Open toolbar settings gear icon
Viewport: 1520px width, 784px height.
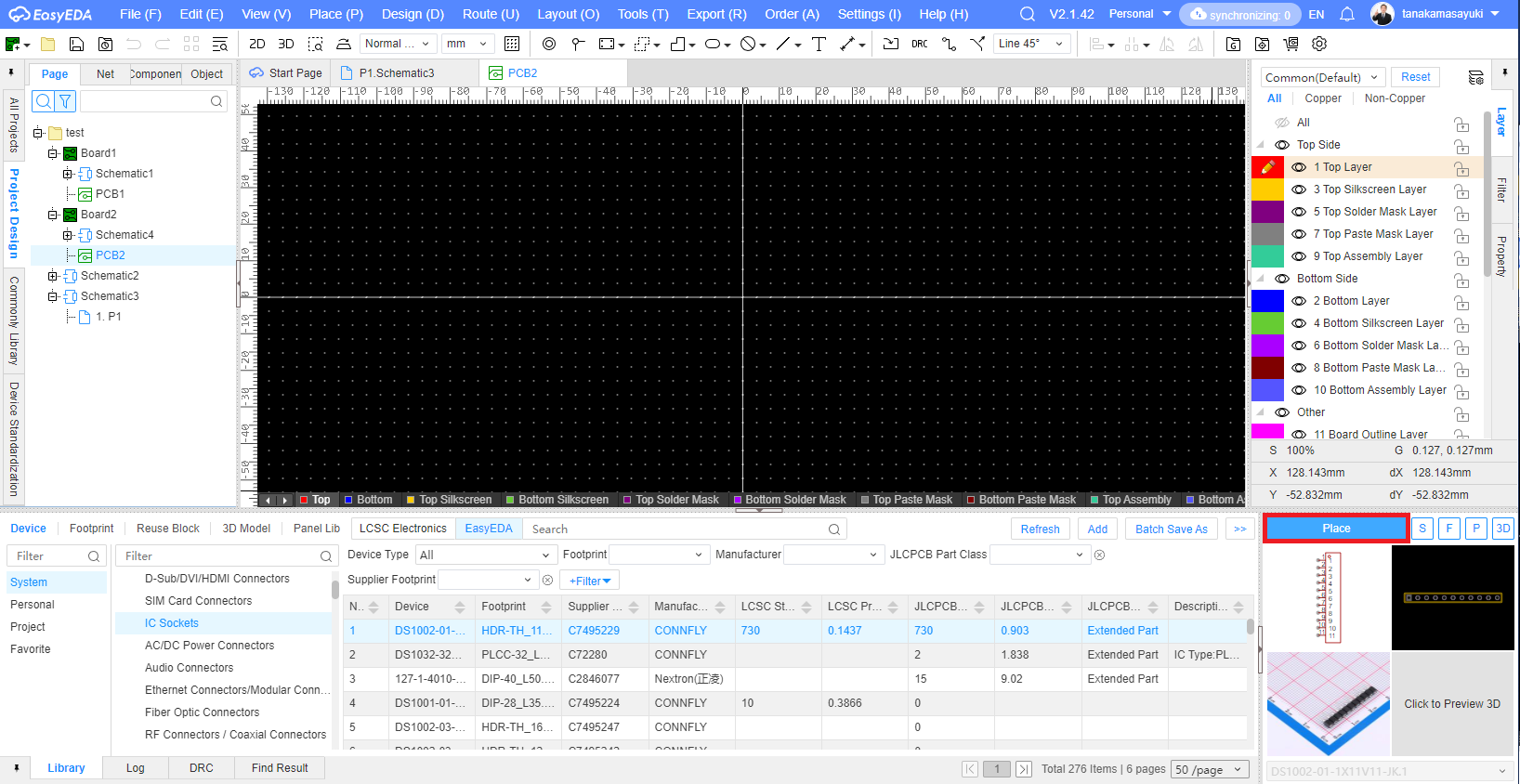pos(1319,44)
